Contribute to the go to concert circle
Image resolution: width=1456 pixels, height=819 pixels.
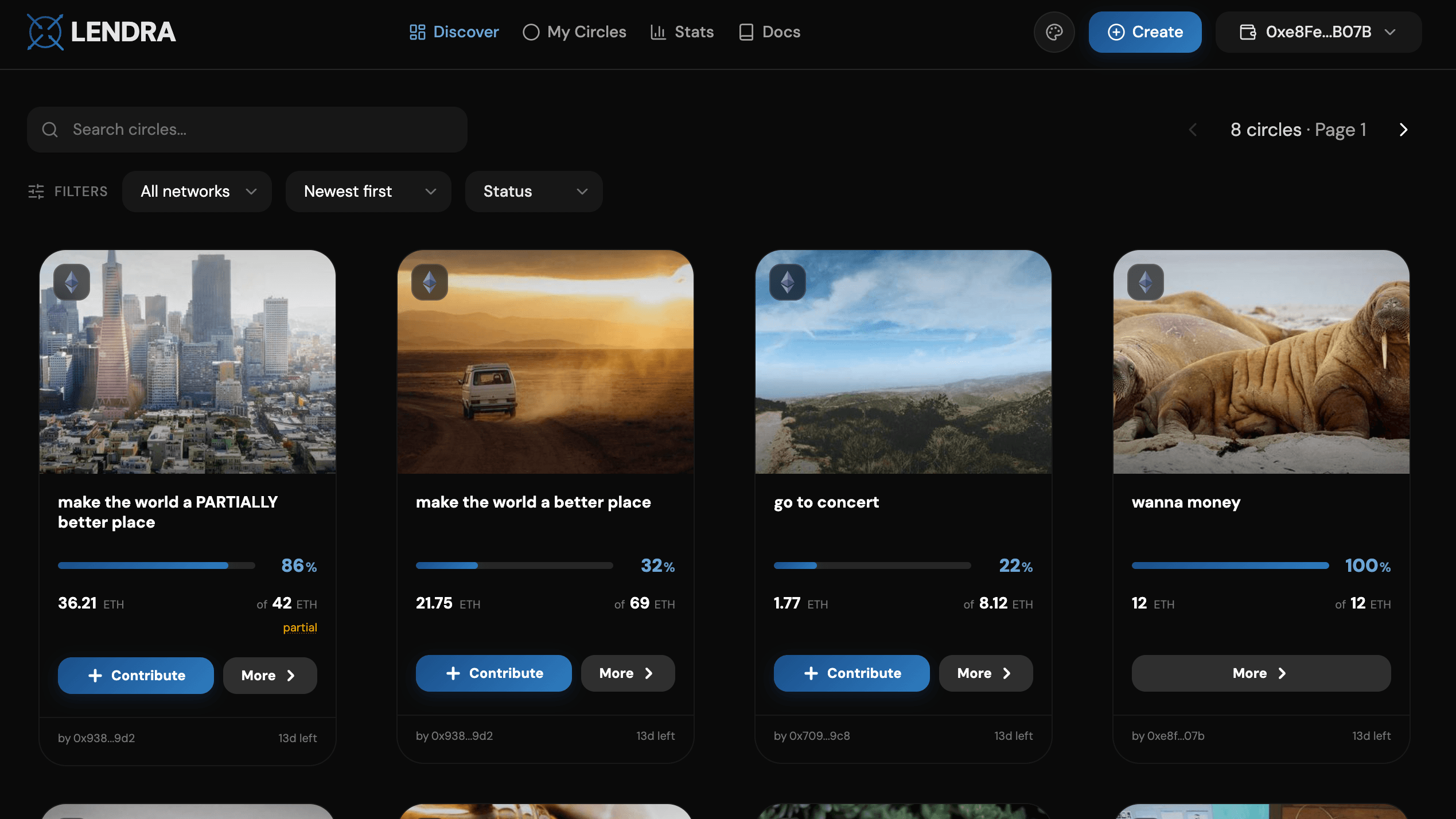[851, 673]
